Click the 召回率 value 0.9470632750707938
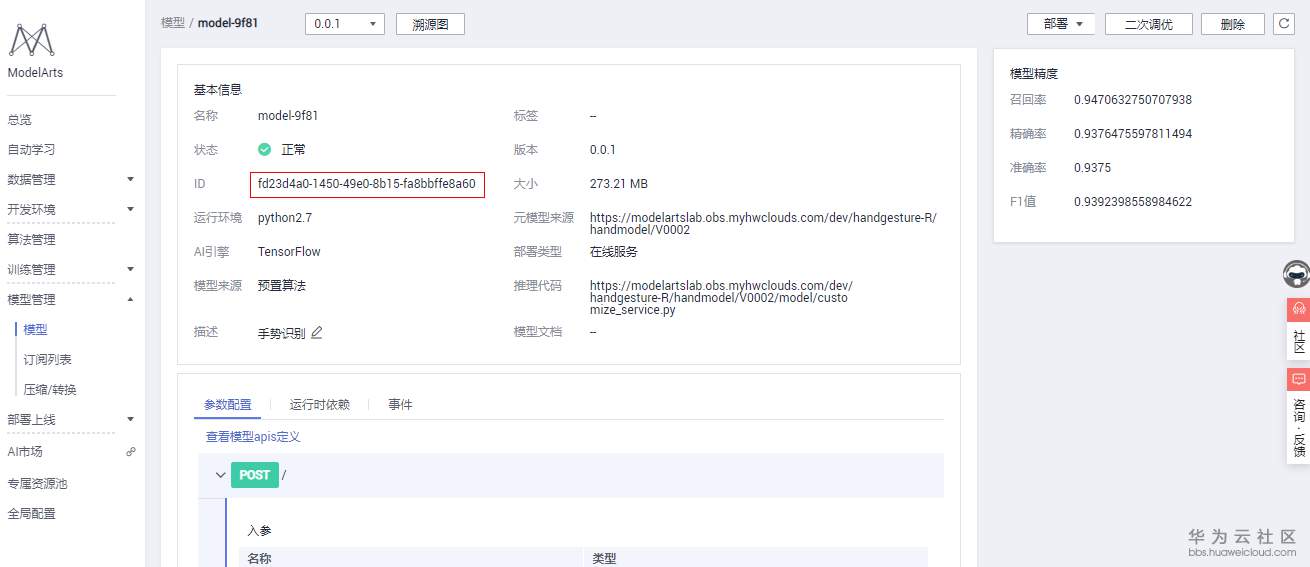This screenshot has width=1310, height=567. pos(1133,100)
